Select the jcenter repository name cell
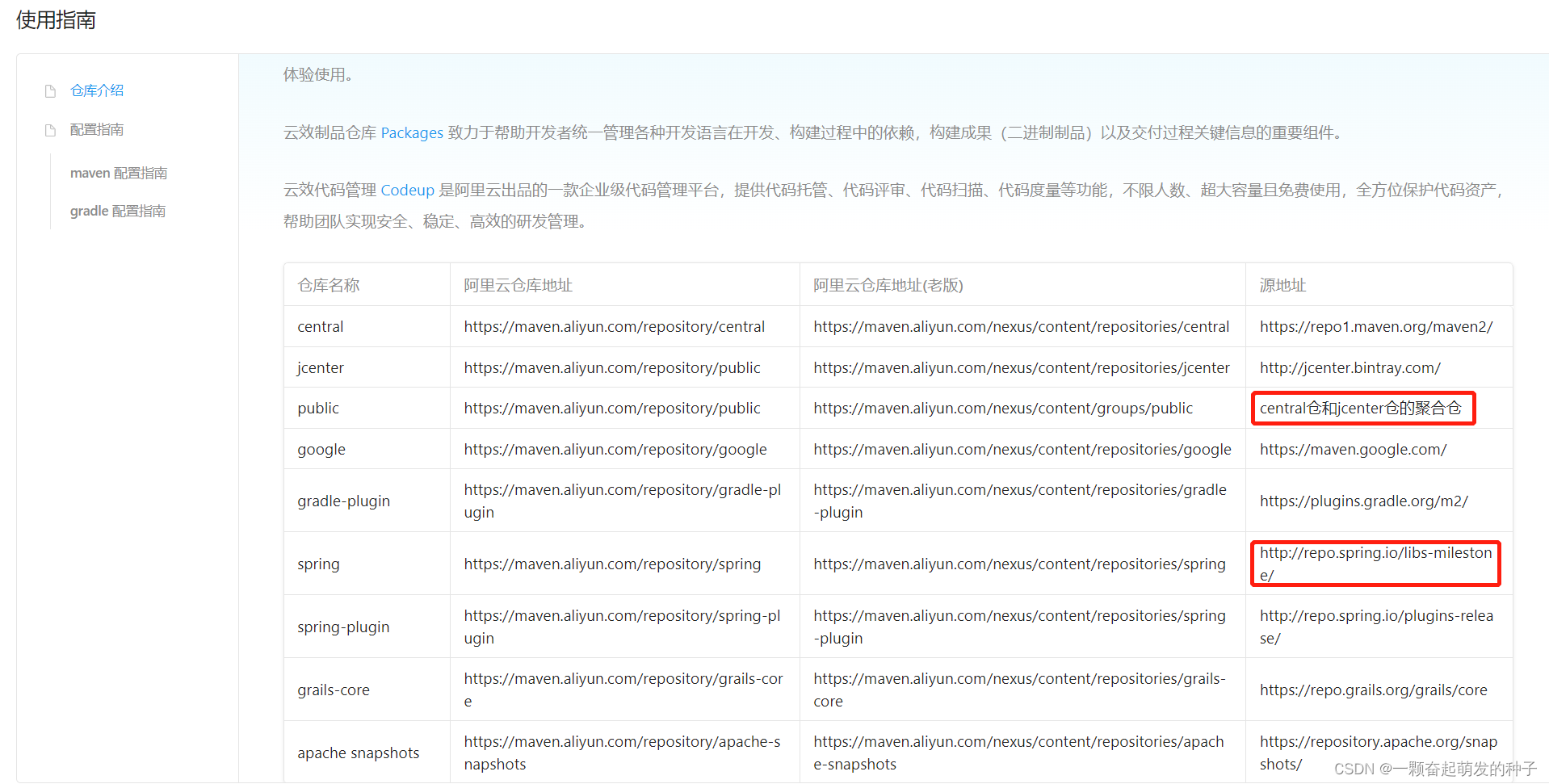Viewport: 1549px width, 784px height. pos(321,367)
